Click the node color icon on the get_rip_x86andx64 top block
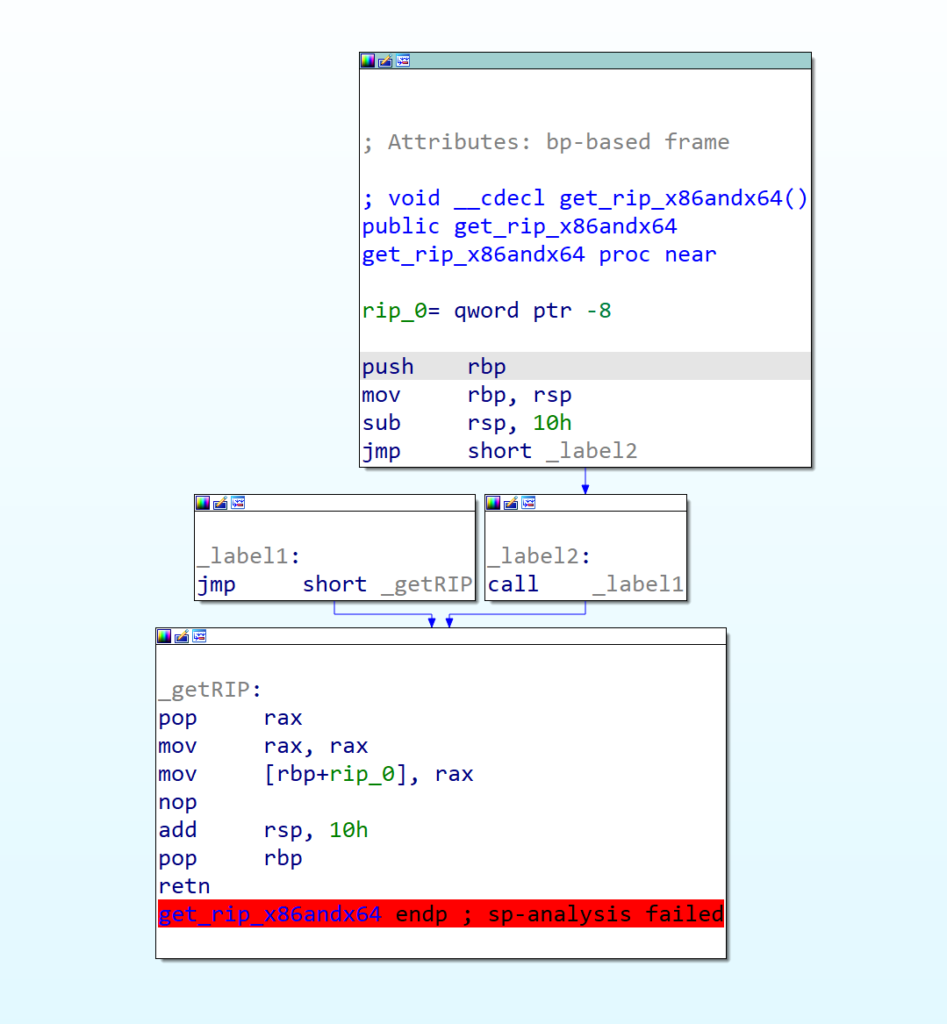This screenshot has width=947, height=1024. (x=368, y=61)
